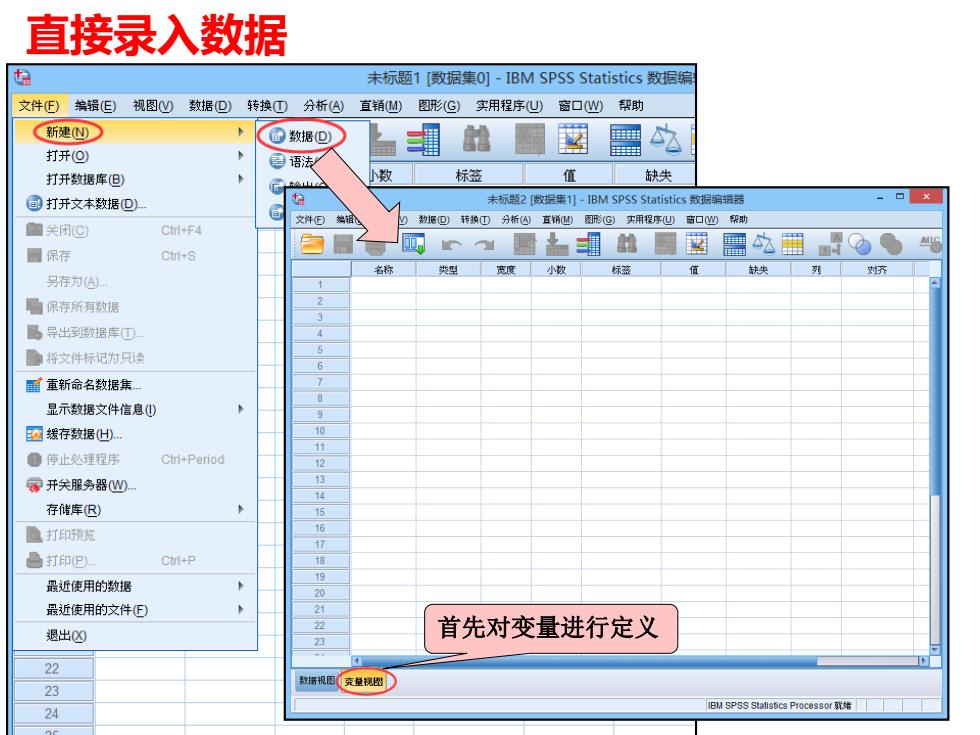Click Go to variable icon in 未标题2 toolbar
Screen dimensions: 980x735
click(x=556, y=244)
